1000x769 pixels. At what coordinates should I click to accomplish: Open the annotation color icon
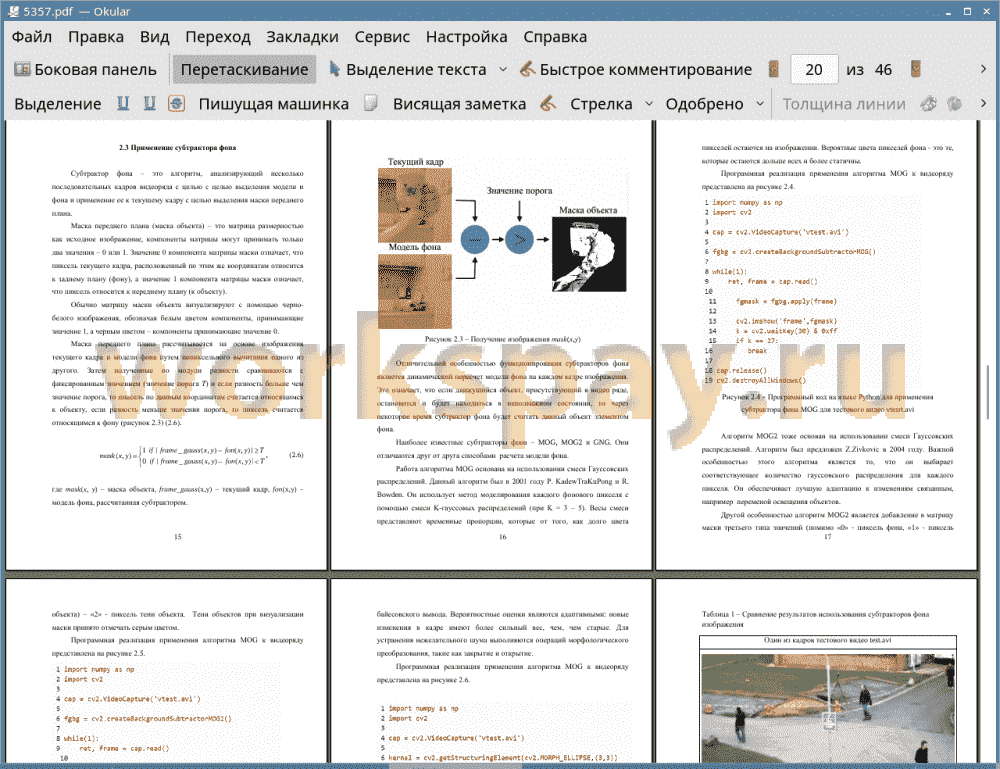(929, 104)
